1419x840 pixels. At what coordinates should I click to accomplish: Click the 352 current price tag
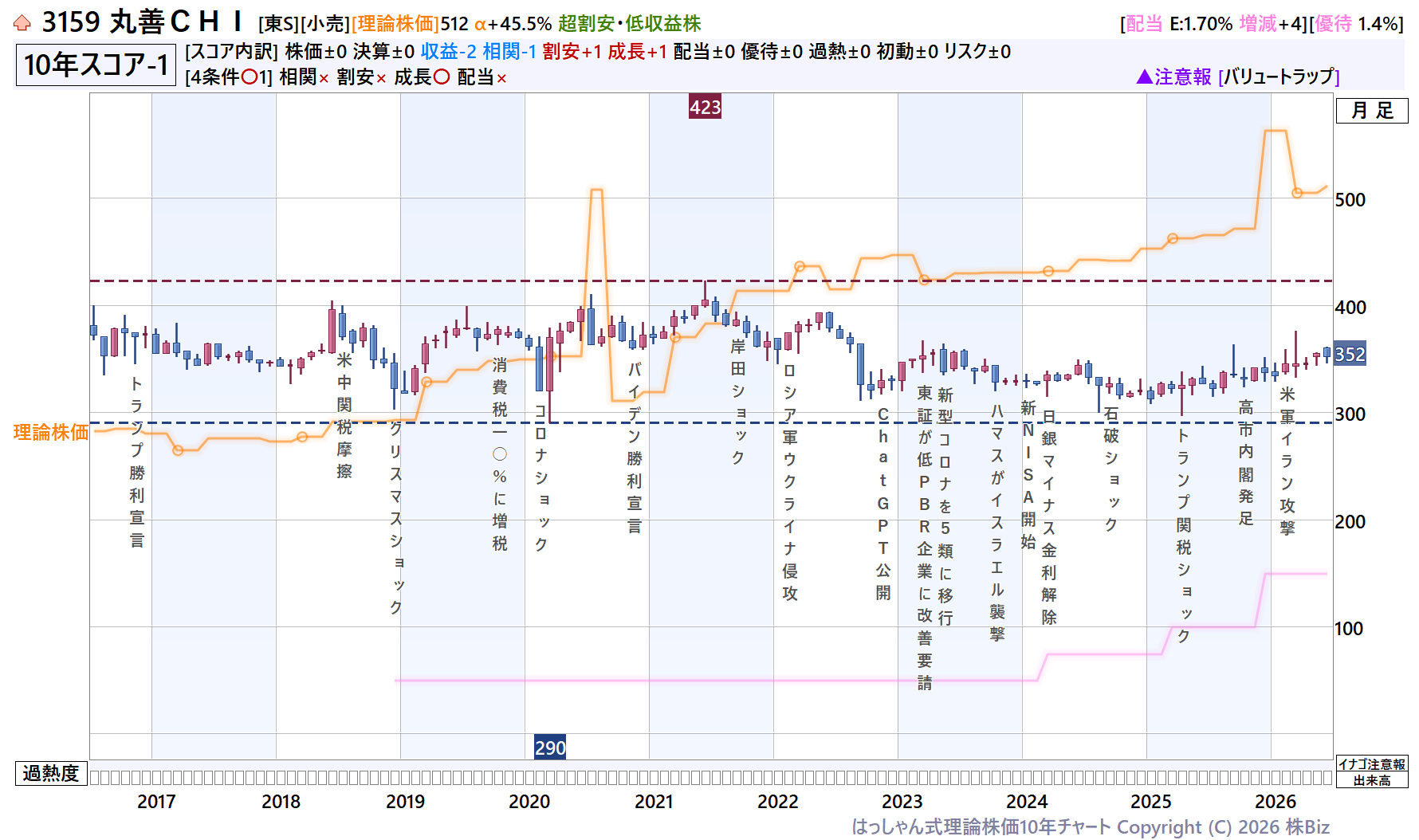point(1350,354)
